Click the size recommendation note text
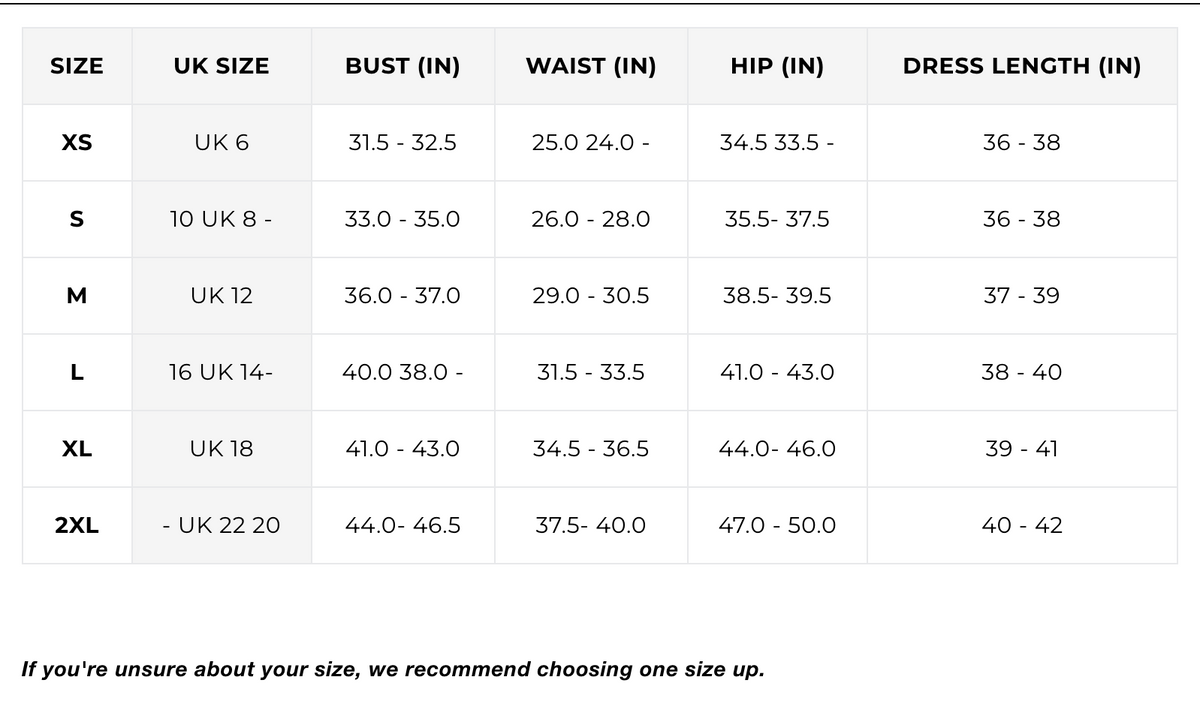Viewport: 1200px width, 710px height. point(393,669)
